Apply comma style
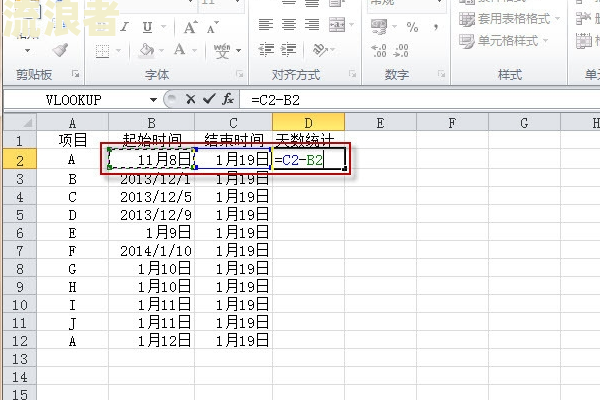 click(436, 27)
